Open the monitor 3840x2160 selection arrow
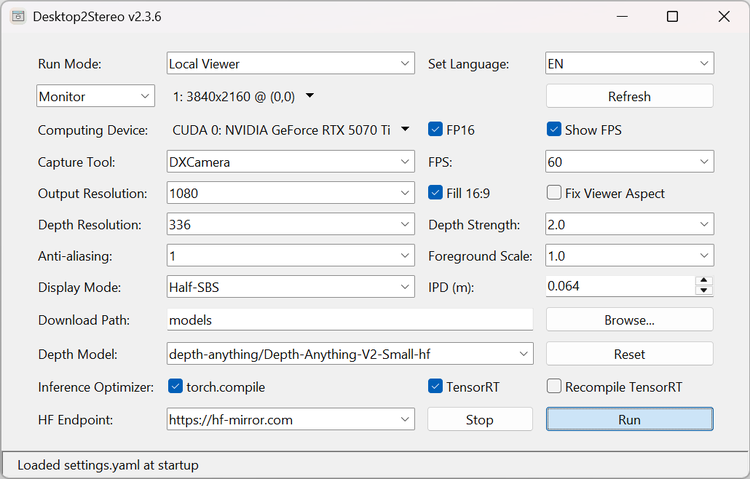The height and width of the screenshot is (479, 750). coord(310,97)
